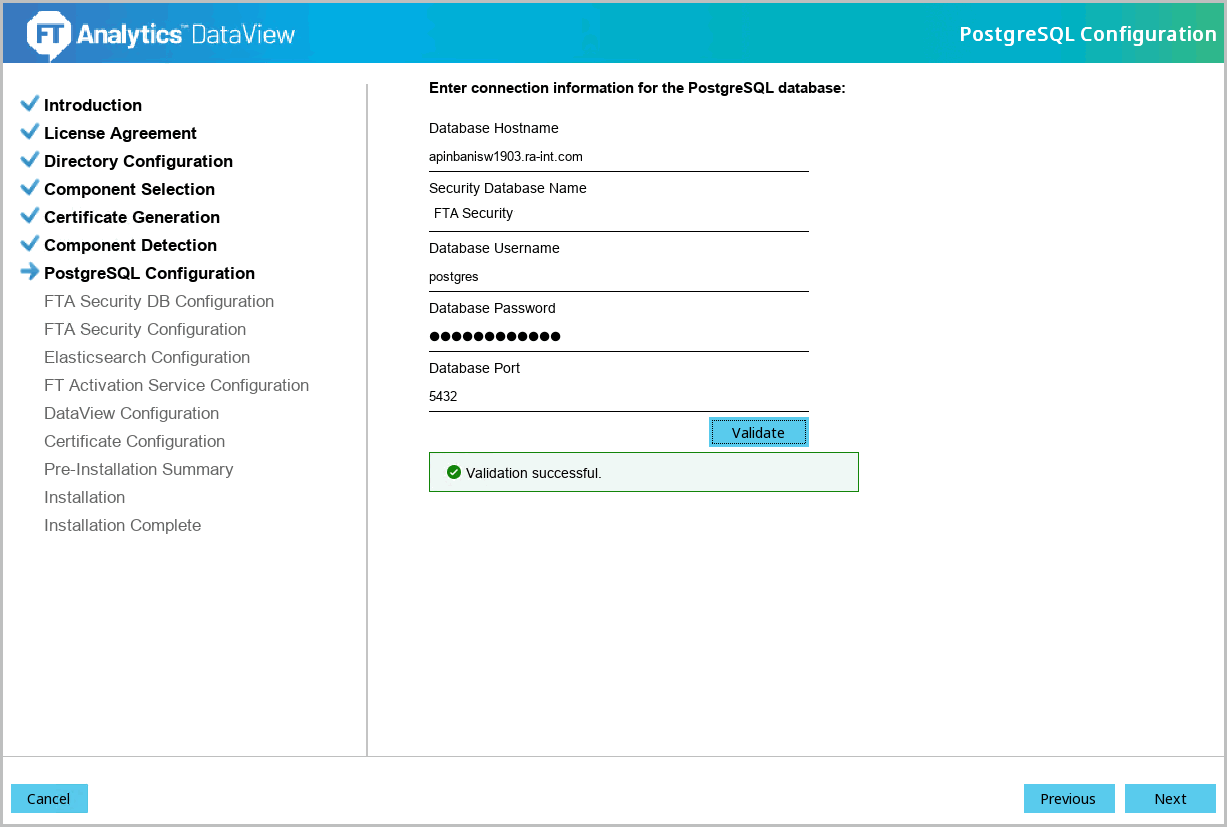This screenshot has width=1227, height=827.
Task: Click the arrow icon beside PostgreSQL Configuration
Action: (x=30, y=272)
